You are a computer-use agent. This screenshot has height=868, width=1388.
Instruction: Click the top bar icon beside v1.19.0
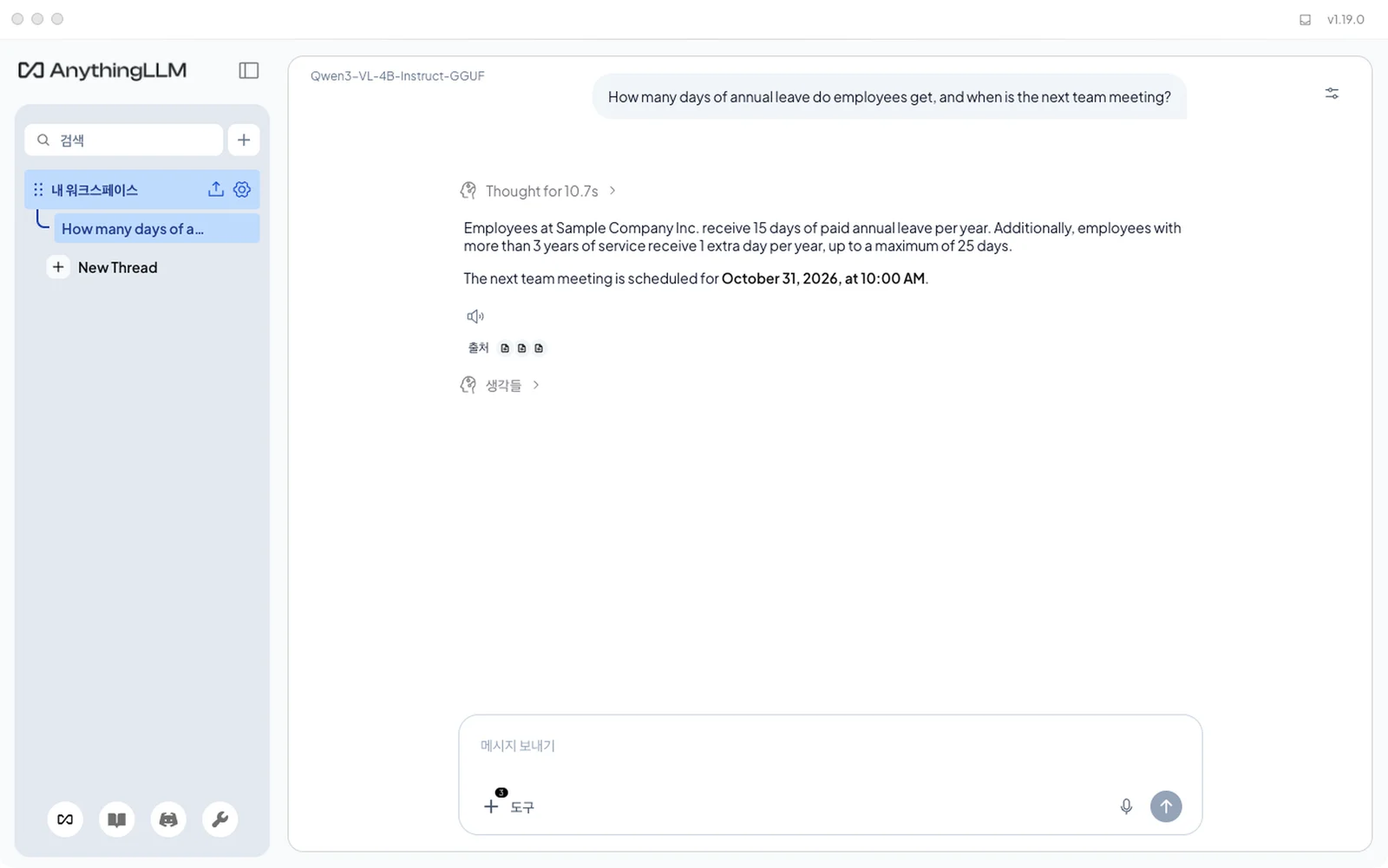(1305, 19)
